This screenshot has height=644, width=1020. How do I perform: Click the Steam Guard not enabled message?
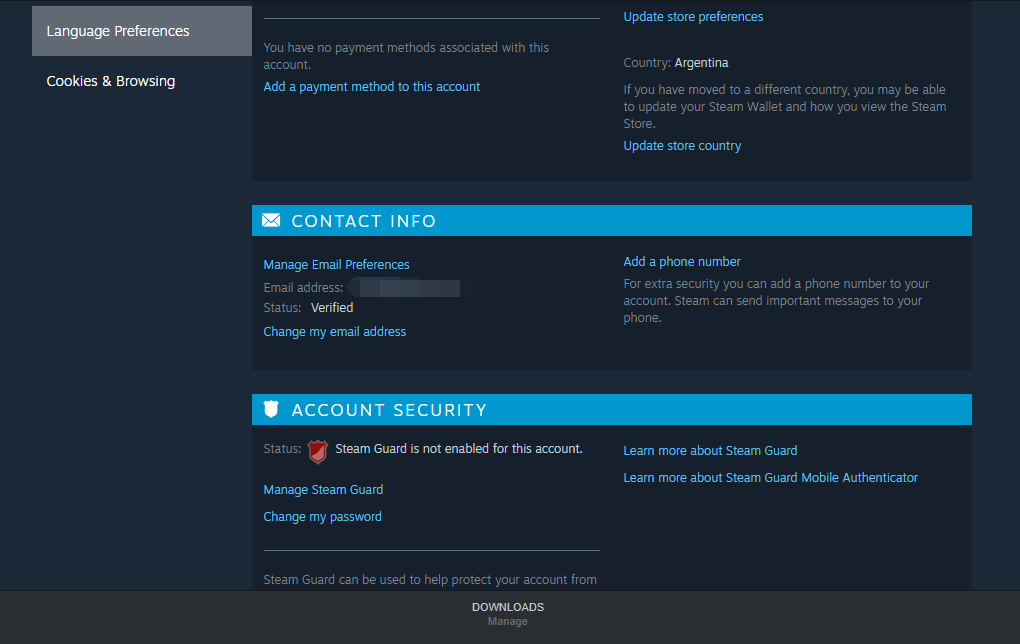coord(459,449)
